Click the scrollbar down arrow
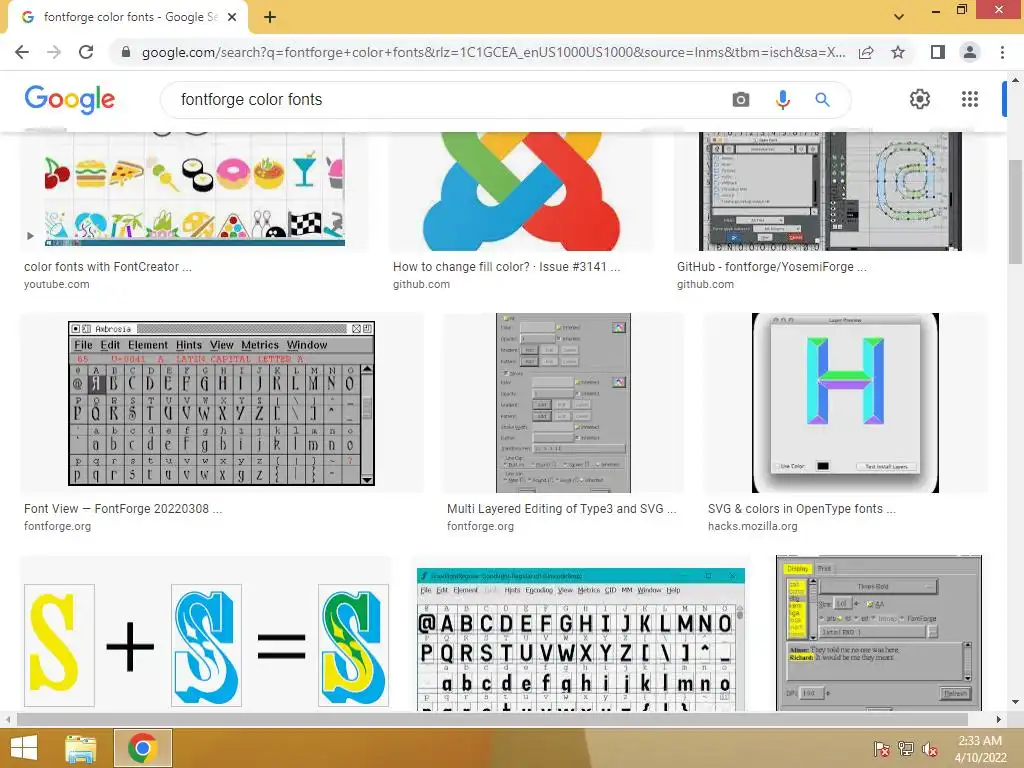 click(1015, 703)
